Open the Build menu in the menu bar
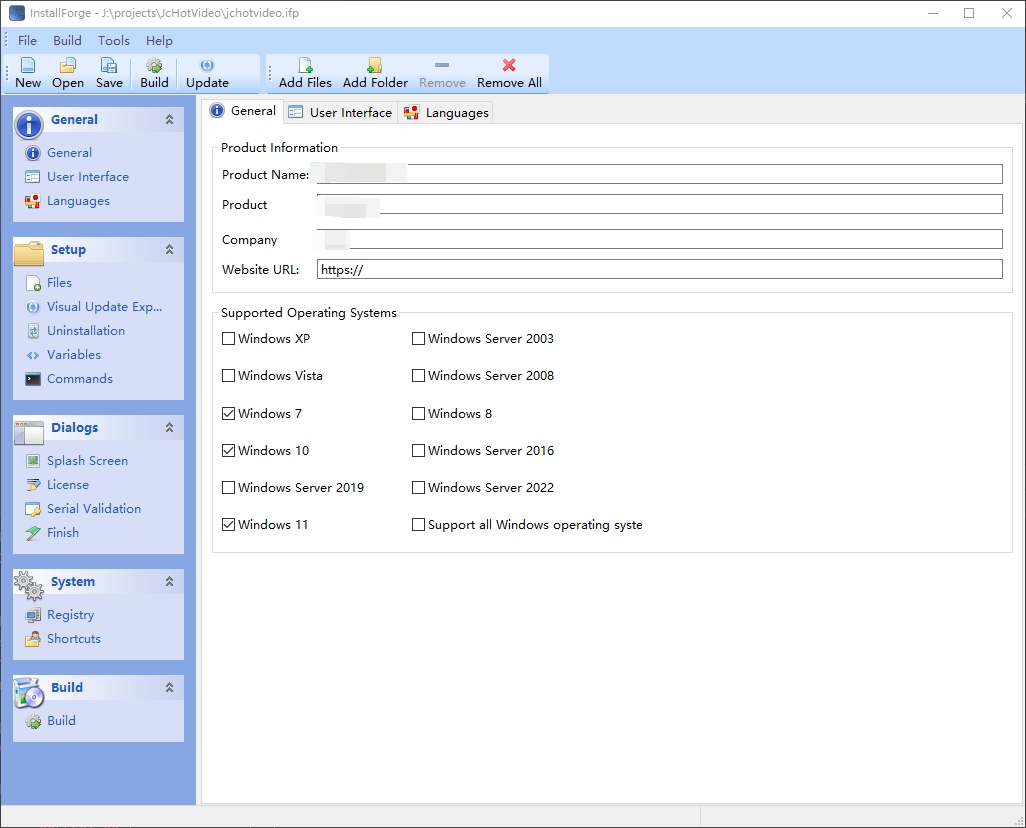1026x828 pixels. [x=67, y=41]
